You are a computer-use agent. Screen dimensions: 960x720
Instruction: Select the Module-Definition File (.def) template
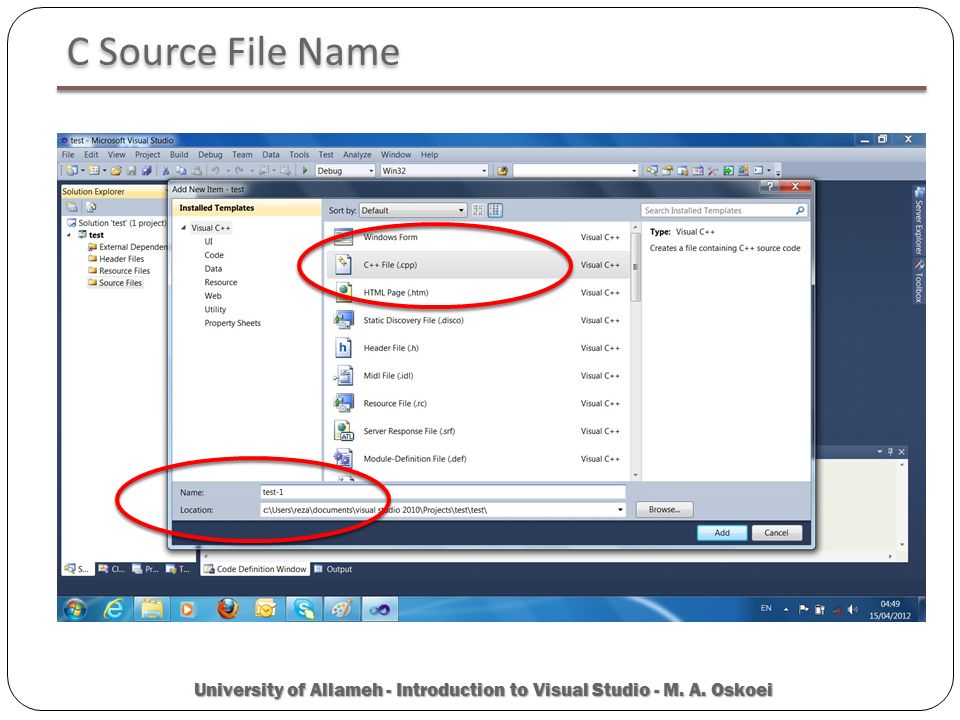pyautogui.click(x=479, y=459)
